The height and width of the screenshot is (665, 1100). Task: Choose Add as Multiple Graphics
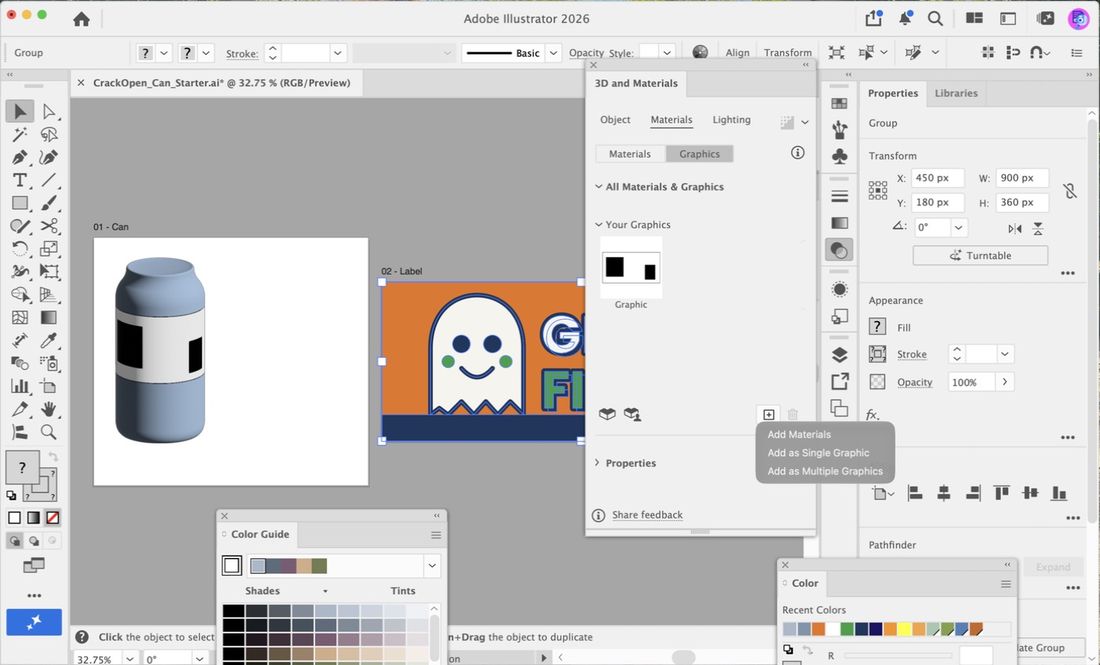tap(825, 471)
